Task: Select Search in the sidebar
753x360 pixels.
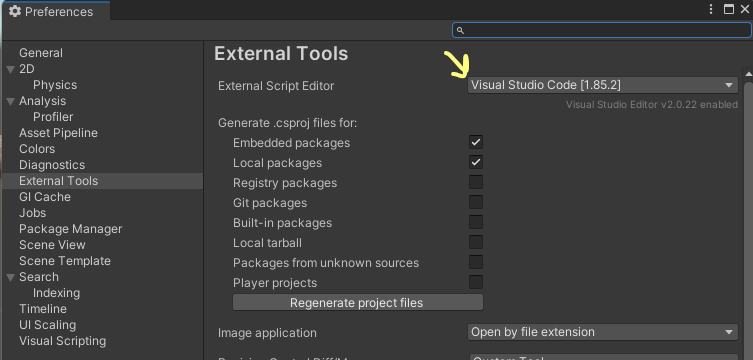Action: (39, 277)
